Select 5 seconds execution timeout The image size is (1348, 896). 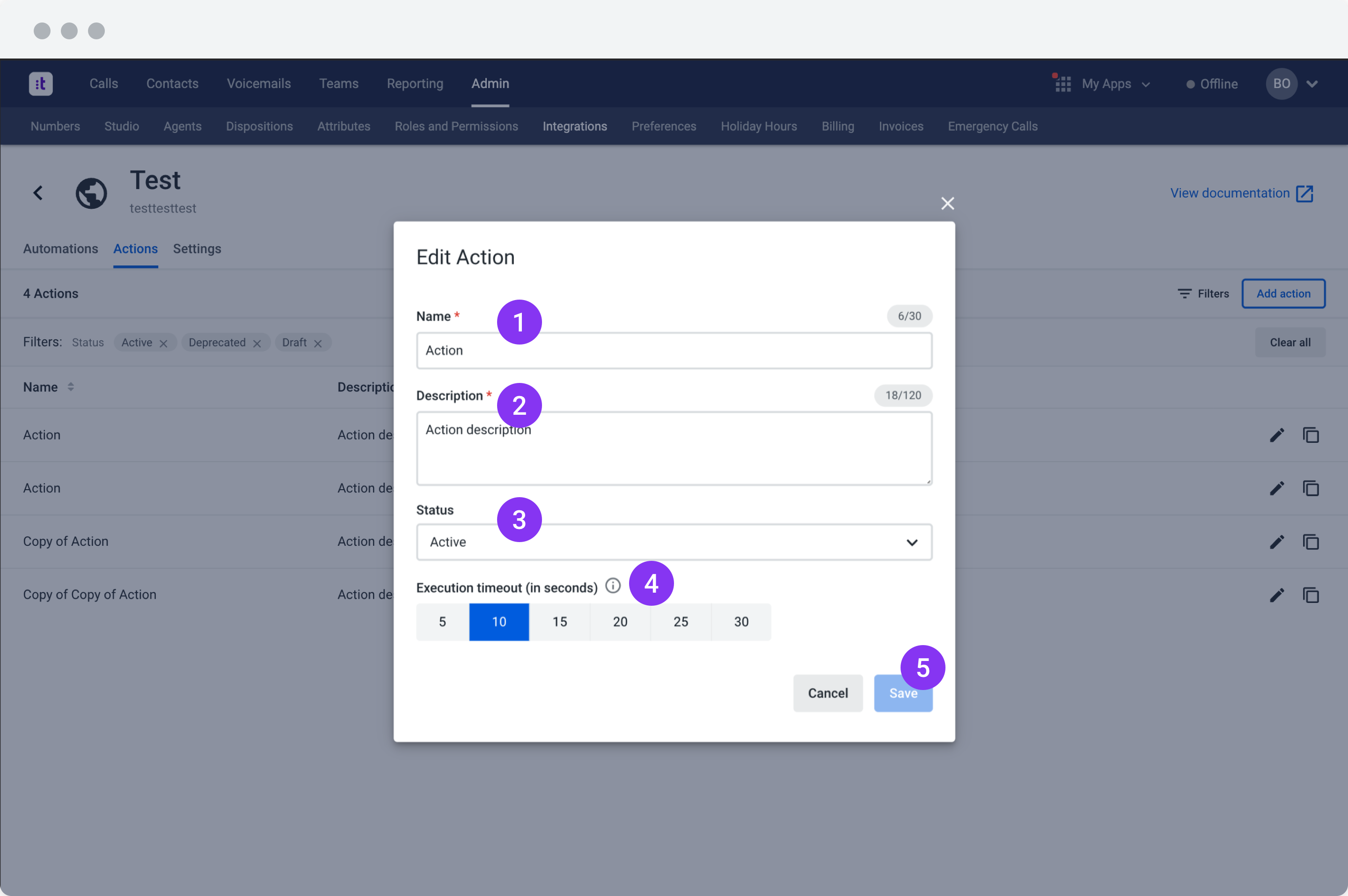[x=442, y=622]
